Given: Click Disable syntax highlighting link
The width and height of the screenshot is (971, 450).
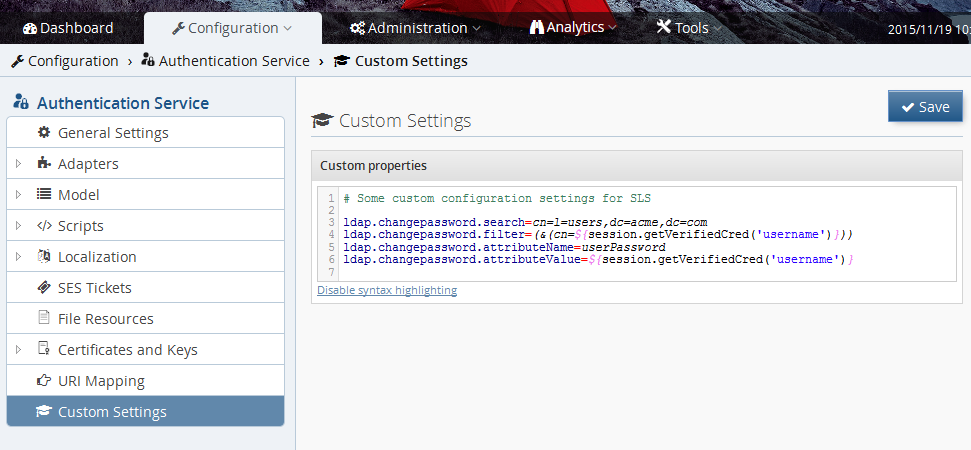Looking at the screenshot, I should point(387,290).
